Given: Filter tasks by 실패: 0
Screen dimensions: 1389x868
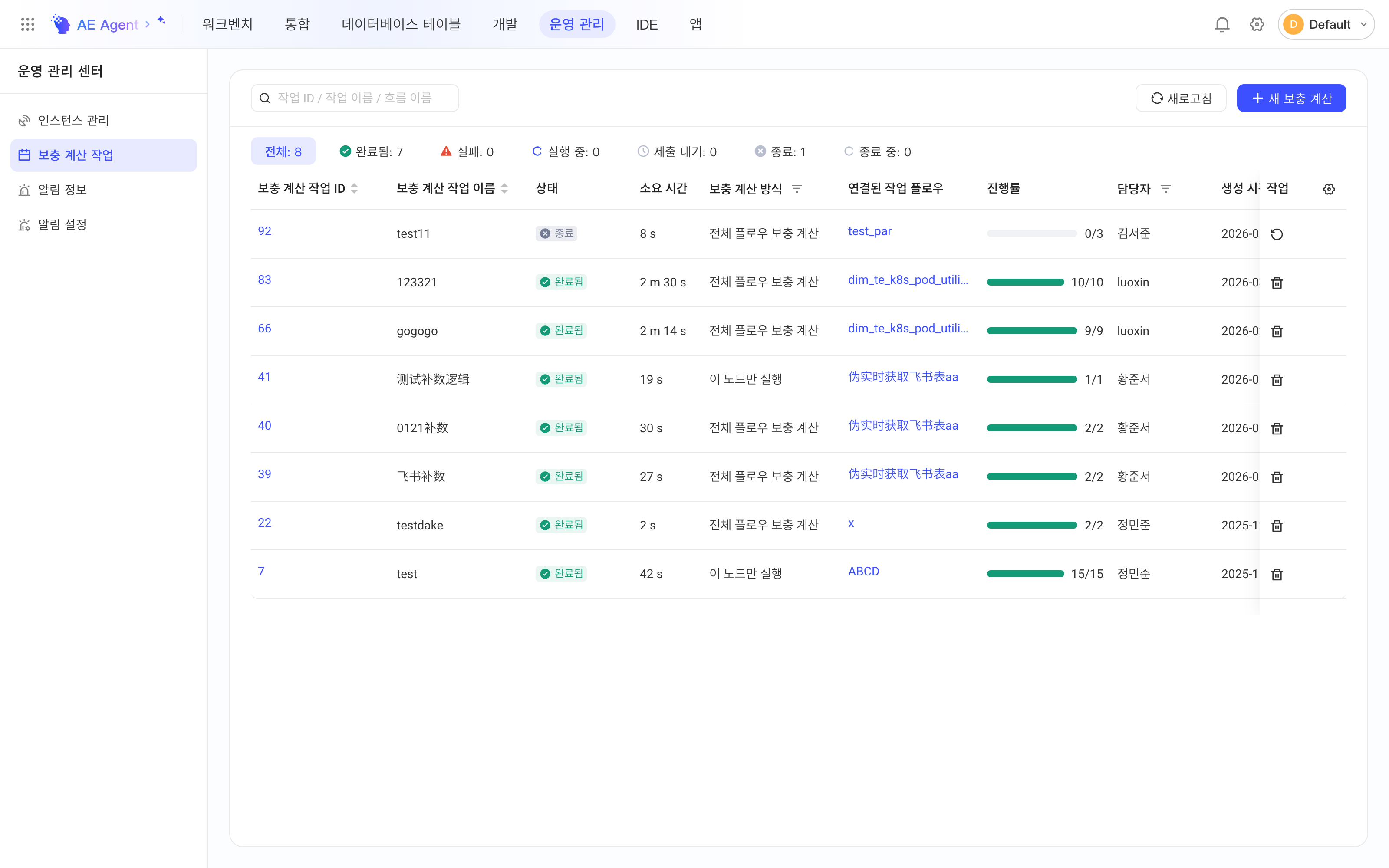Looking at the screenshot, I should (x=467, y=151).
